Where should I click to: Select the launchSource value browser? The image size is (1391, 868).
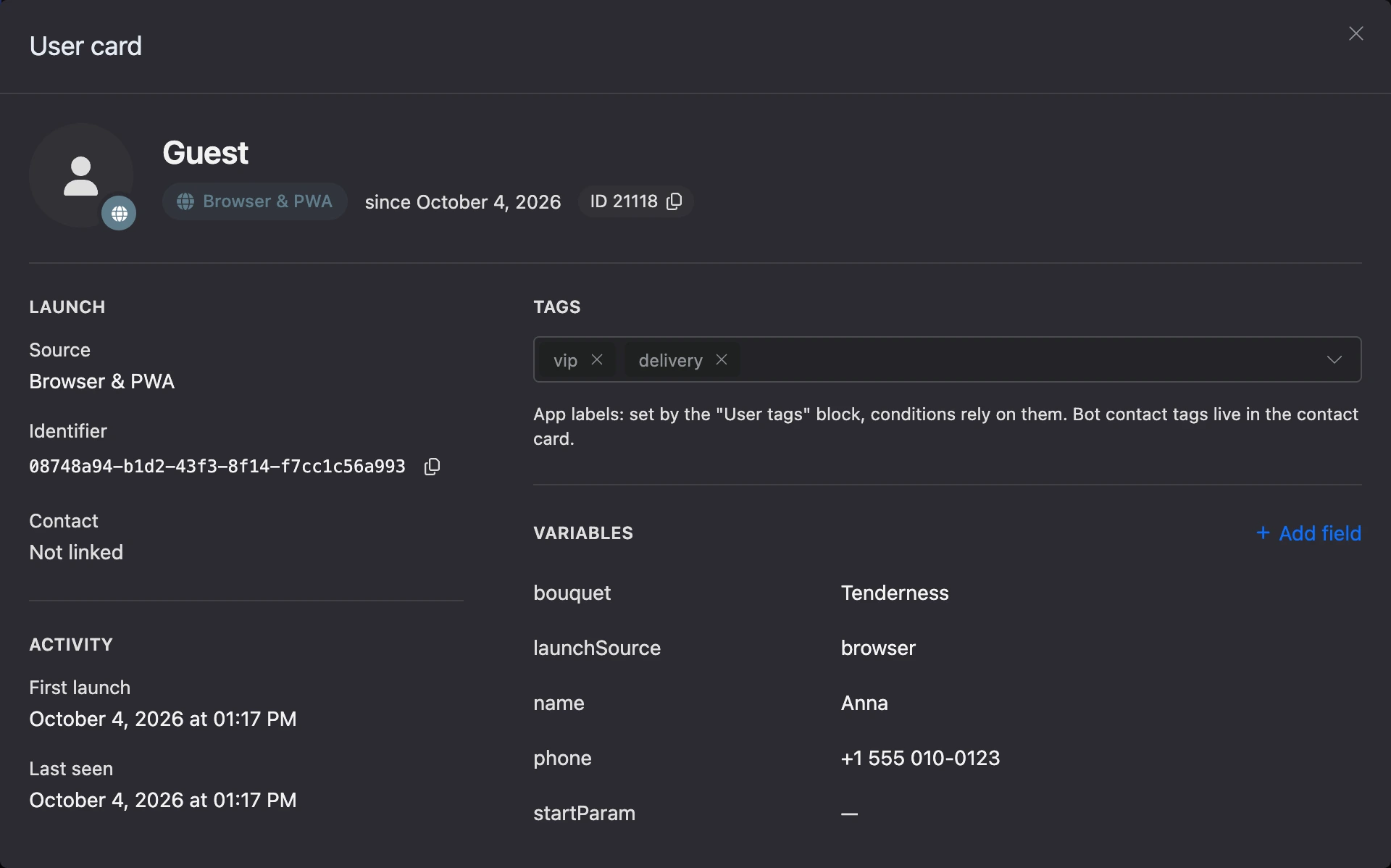pos(878,648)
